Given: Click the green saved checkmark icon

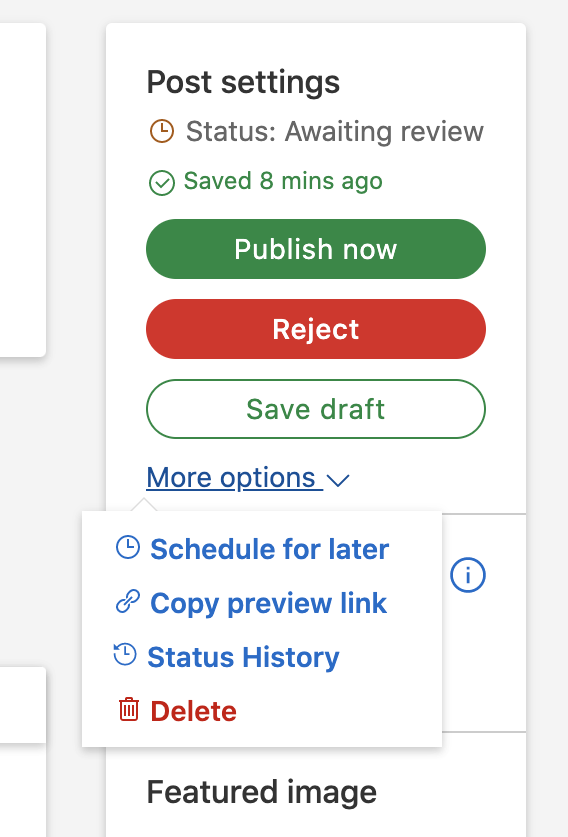Looking at the screenshot, I should pyautogui.click(x=162, y=183).
